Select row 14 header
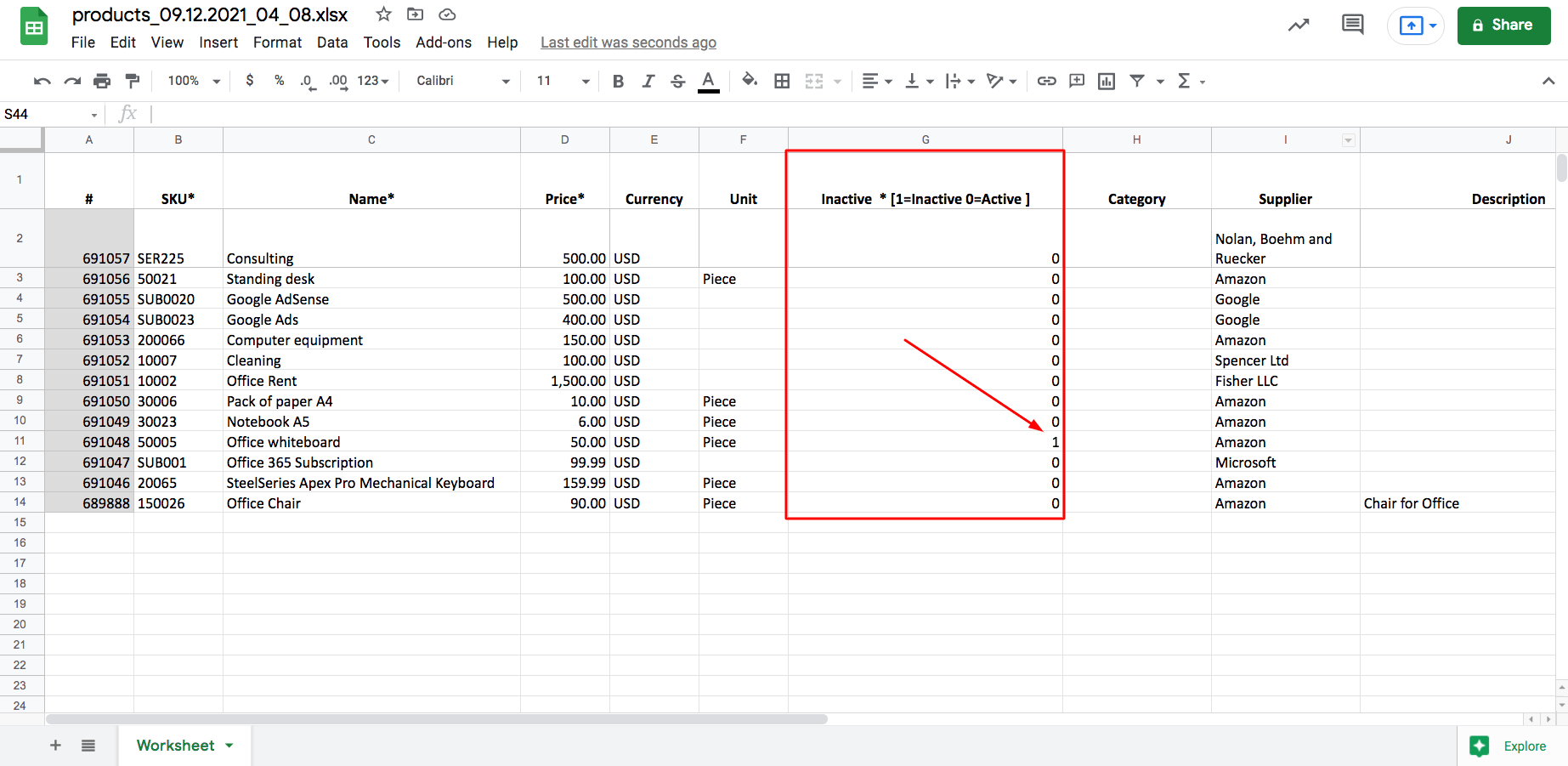The width and height of the screenshot is (1568, 766). pos(21,502)
